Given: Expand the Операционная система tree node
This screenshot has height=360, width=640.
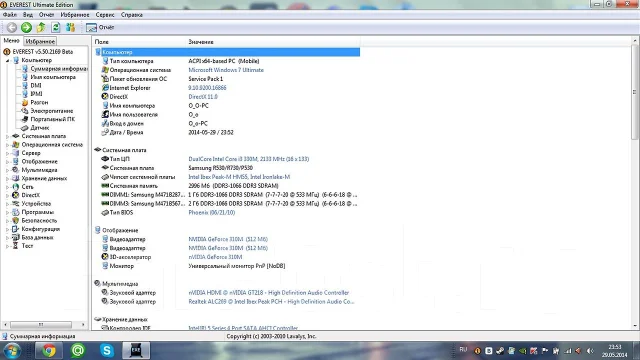Looking at the screenshot, I should coord(7,145).
